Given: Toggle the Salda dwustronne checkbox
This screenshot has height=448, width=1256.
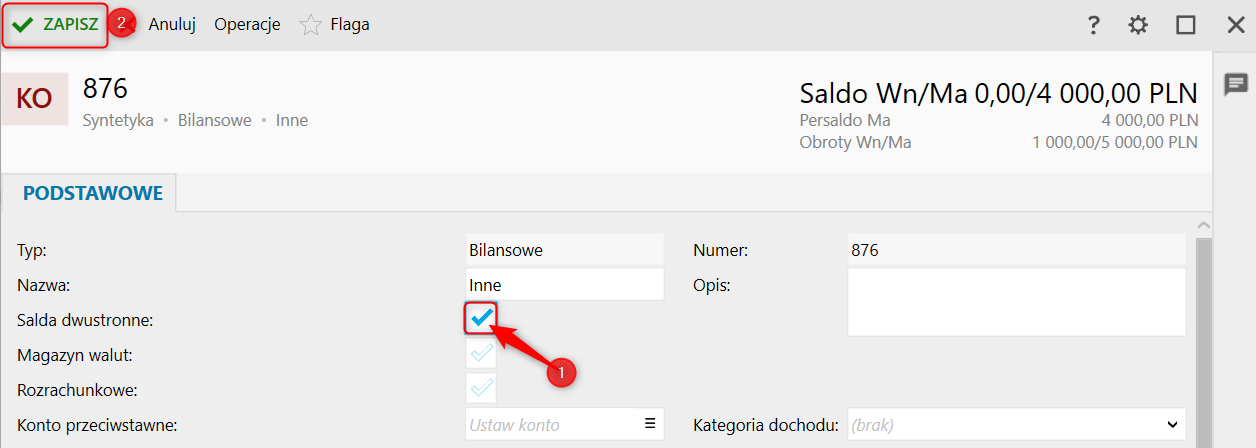Looking at the screenshot, I should click(x=481, y=318).
